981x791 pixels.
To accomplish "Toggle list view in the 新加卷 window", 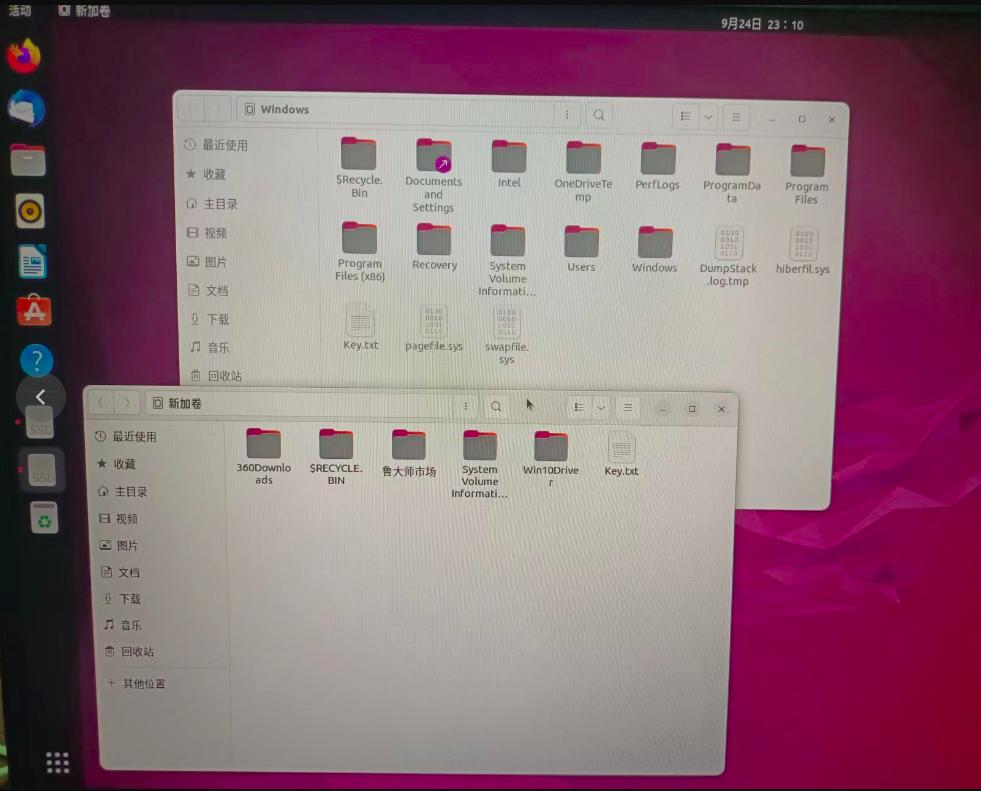I will click(x=579, y=407).
